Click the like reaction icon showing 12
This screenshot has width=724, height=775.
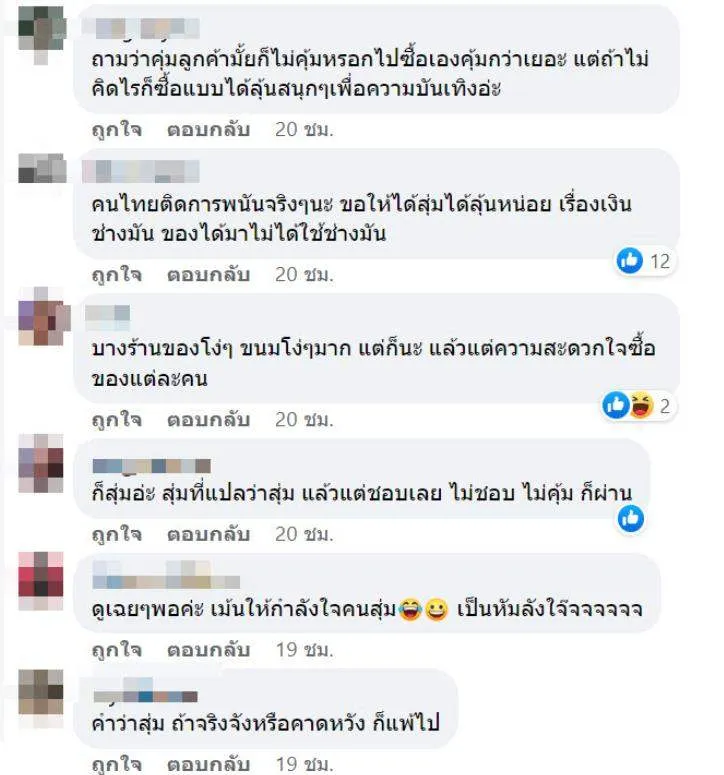(630, 260)
